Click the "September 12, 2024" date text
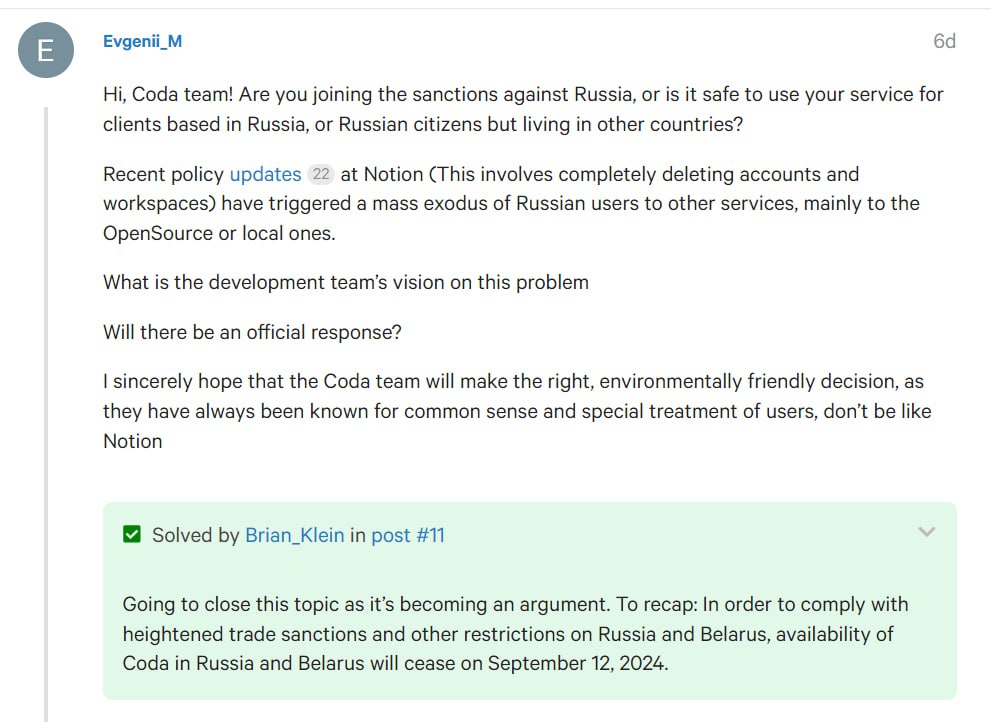Image resolution: width=991 pixels, height=722 pixels. 576,663
